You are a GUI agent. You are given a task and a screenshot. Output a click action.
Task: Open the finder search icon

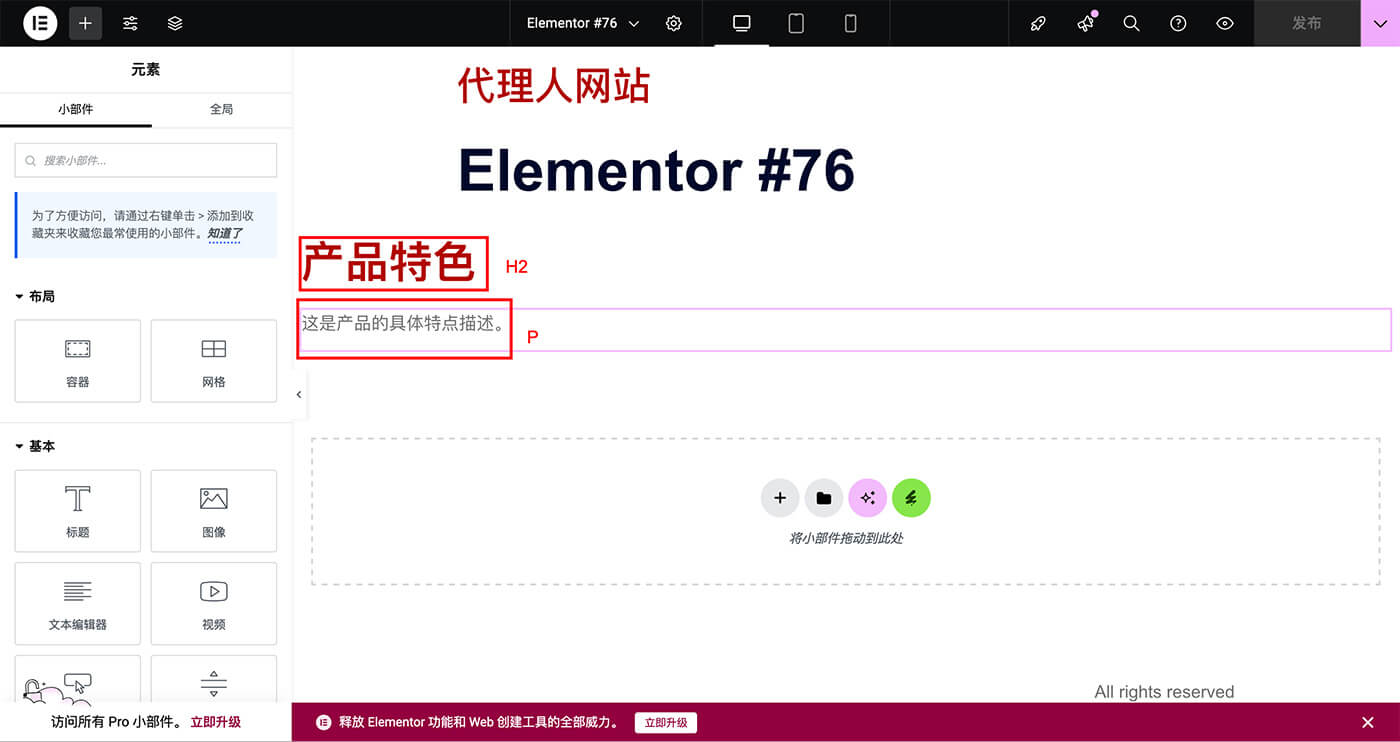tap(1132, 23)
